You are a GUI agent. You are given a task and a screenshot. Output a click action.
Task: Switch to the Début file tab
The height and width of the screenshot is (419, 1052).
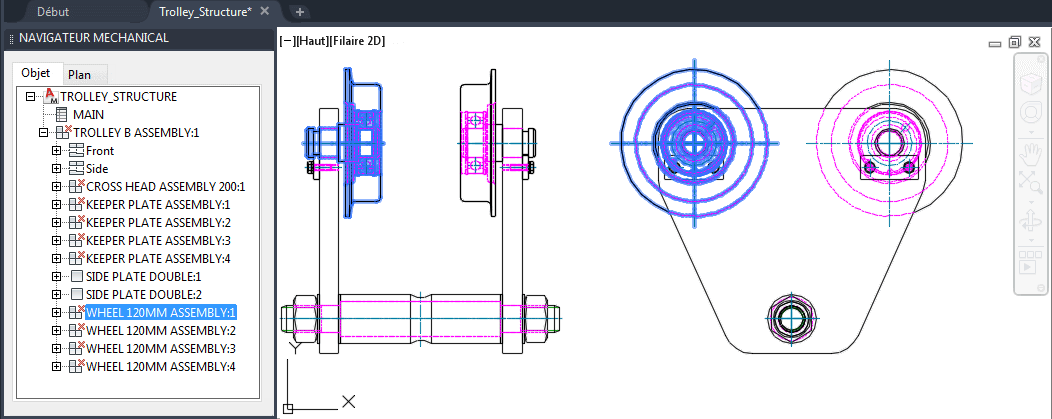click(53, 11)
